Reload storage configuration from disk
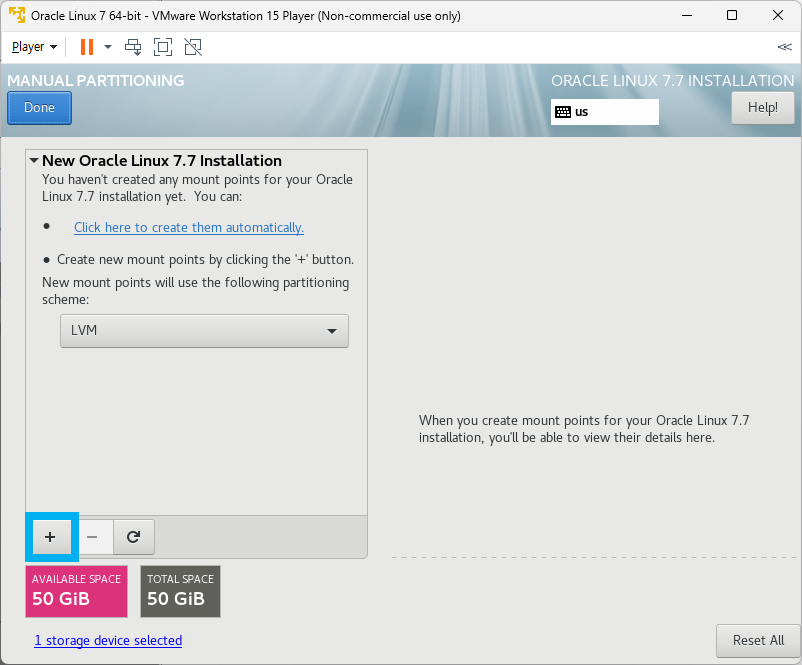 (x=133, y=537)
